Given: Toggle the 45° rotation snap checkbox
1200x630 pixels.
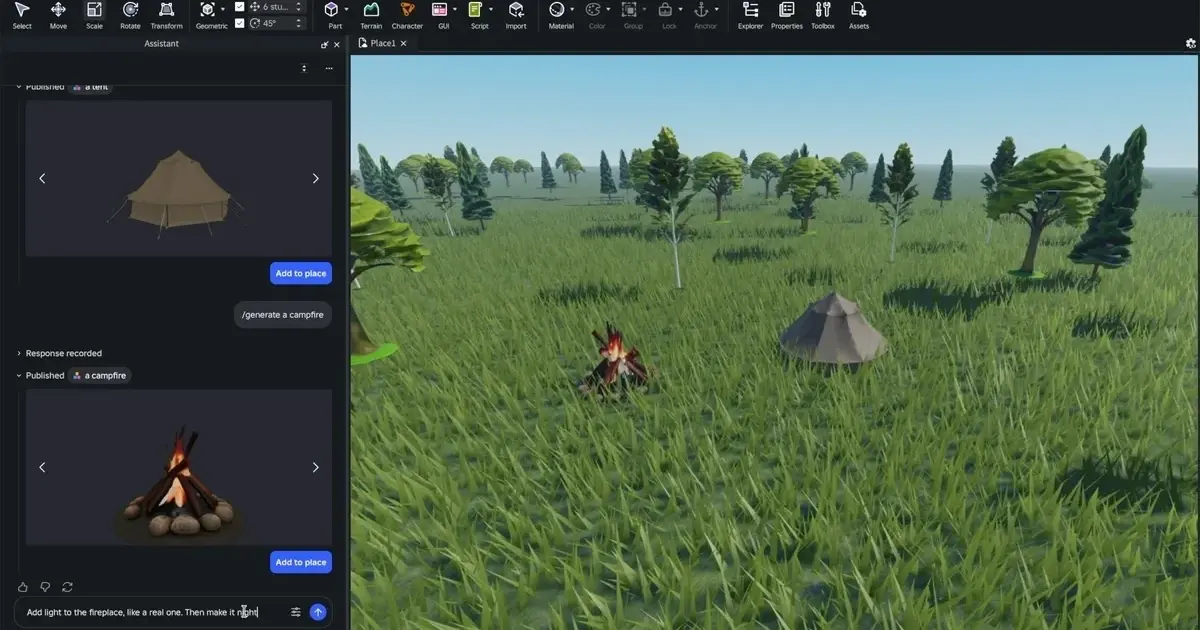Looking at the screenshot, I should point(239,23).
